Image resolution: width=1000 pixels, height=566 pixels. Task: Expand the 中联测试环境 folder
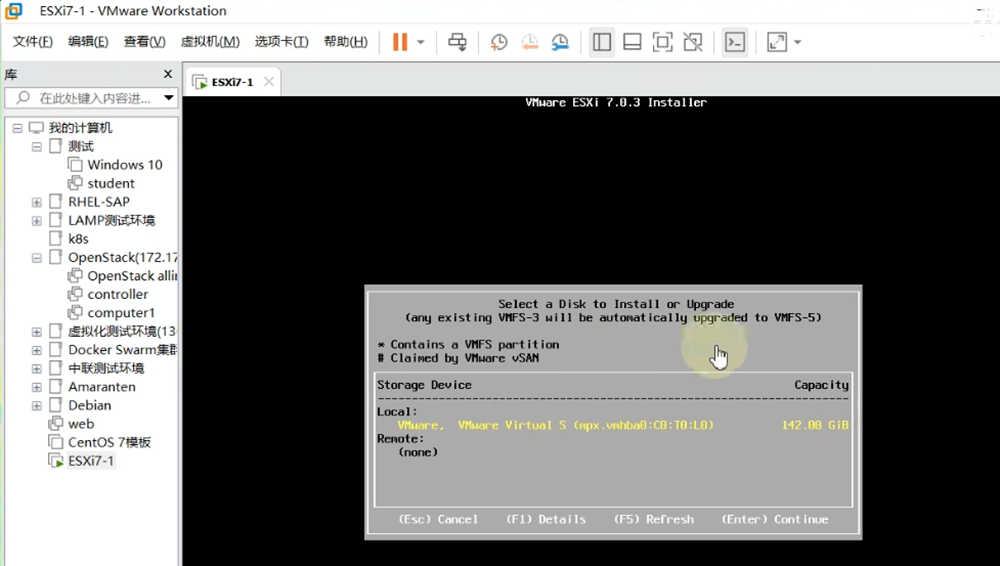point(36,369)
